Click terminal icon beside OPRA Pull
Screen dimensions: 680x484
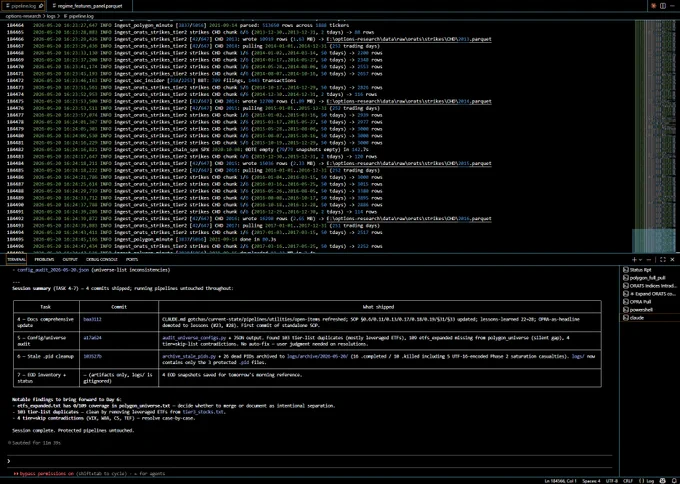point(625,301)
